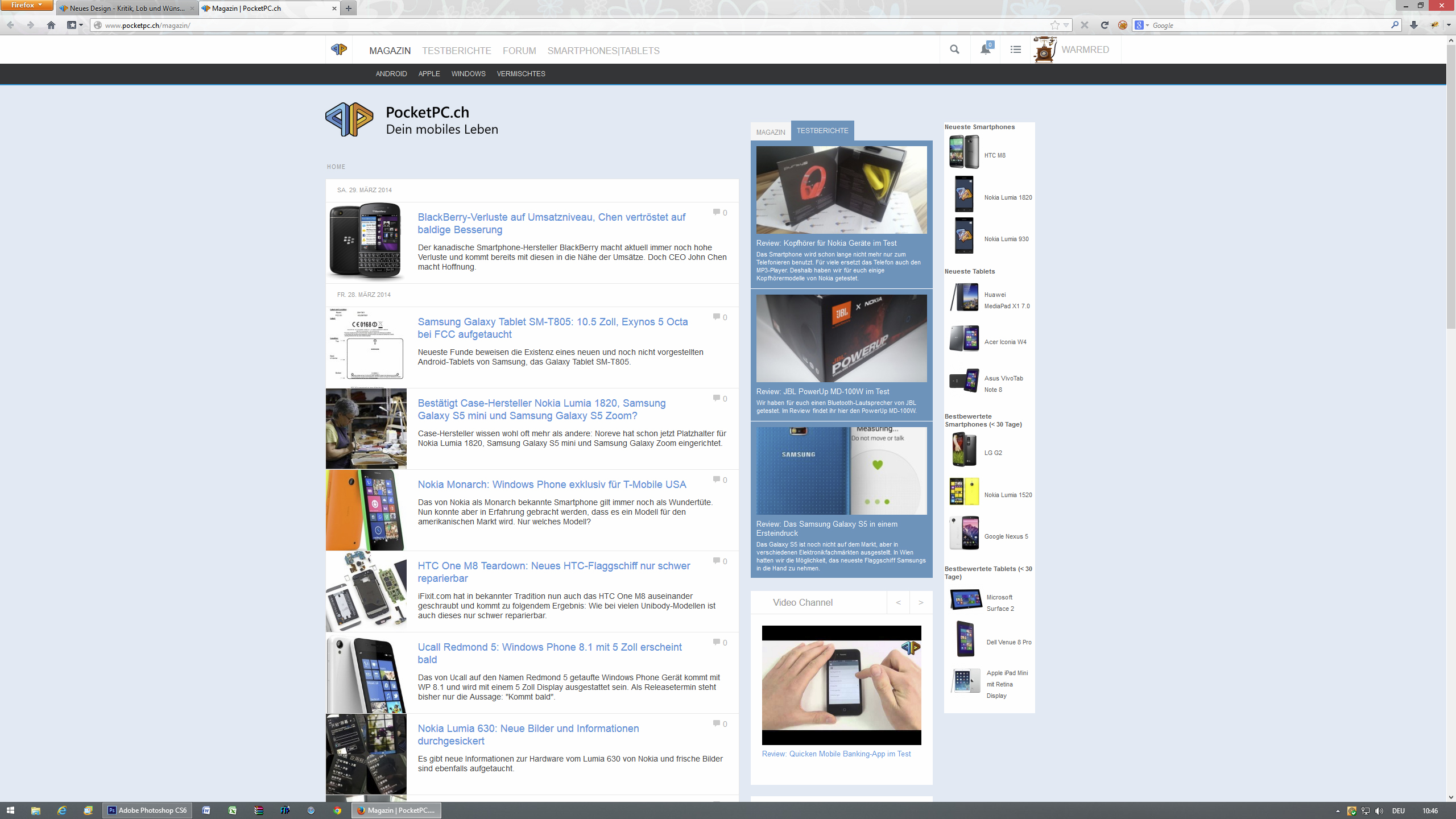Image resolution: width=1456 pixels, height=819 pixels.
Task: Open the FORUM nav item
Action: pyautogui.click(x=519, y=51)
